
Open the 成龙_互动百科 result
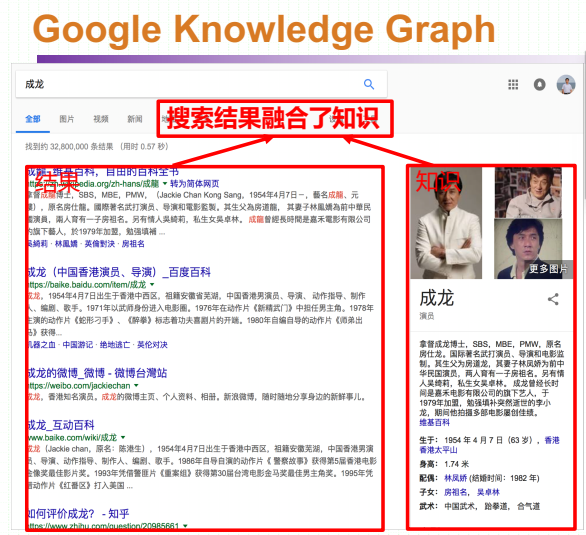(61, 425)
